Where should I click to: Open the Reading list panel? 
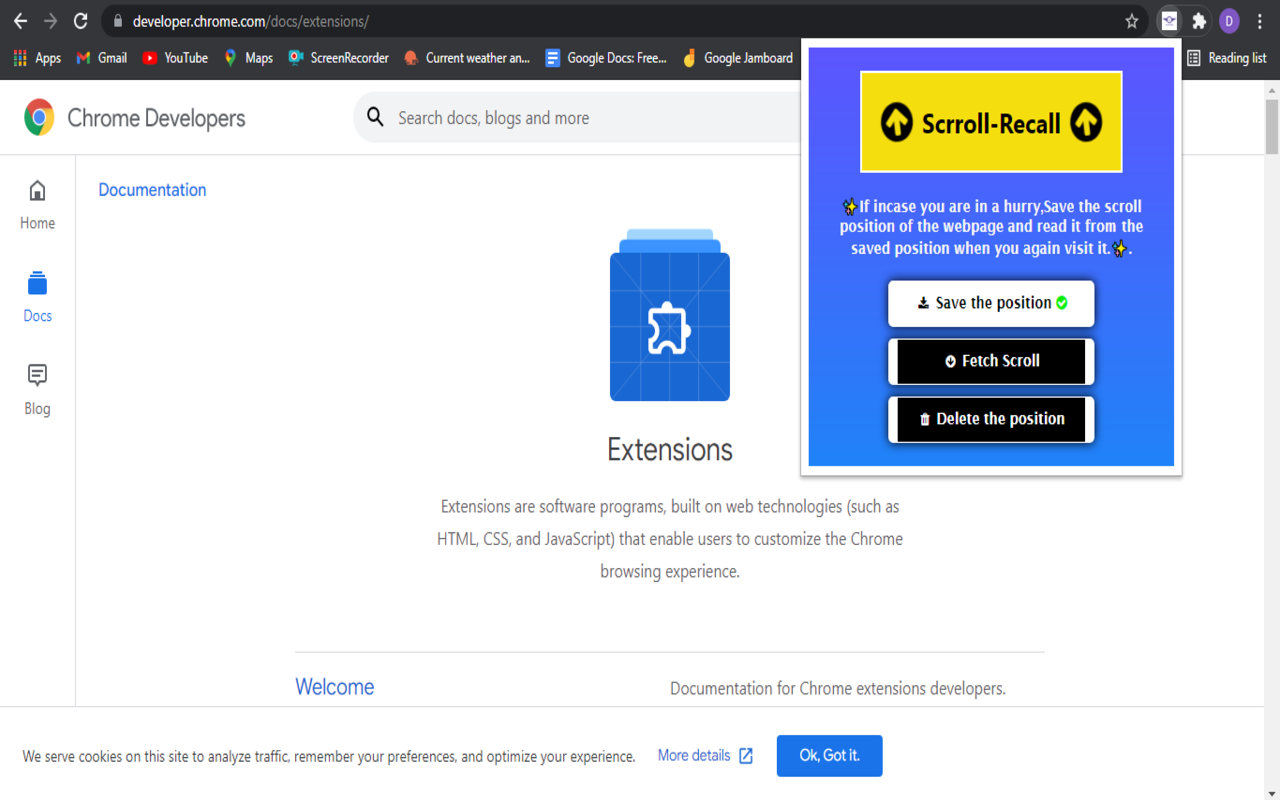tap(1226, 58)
